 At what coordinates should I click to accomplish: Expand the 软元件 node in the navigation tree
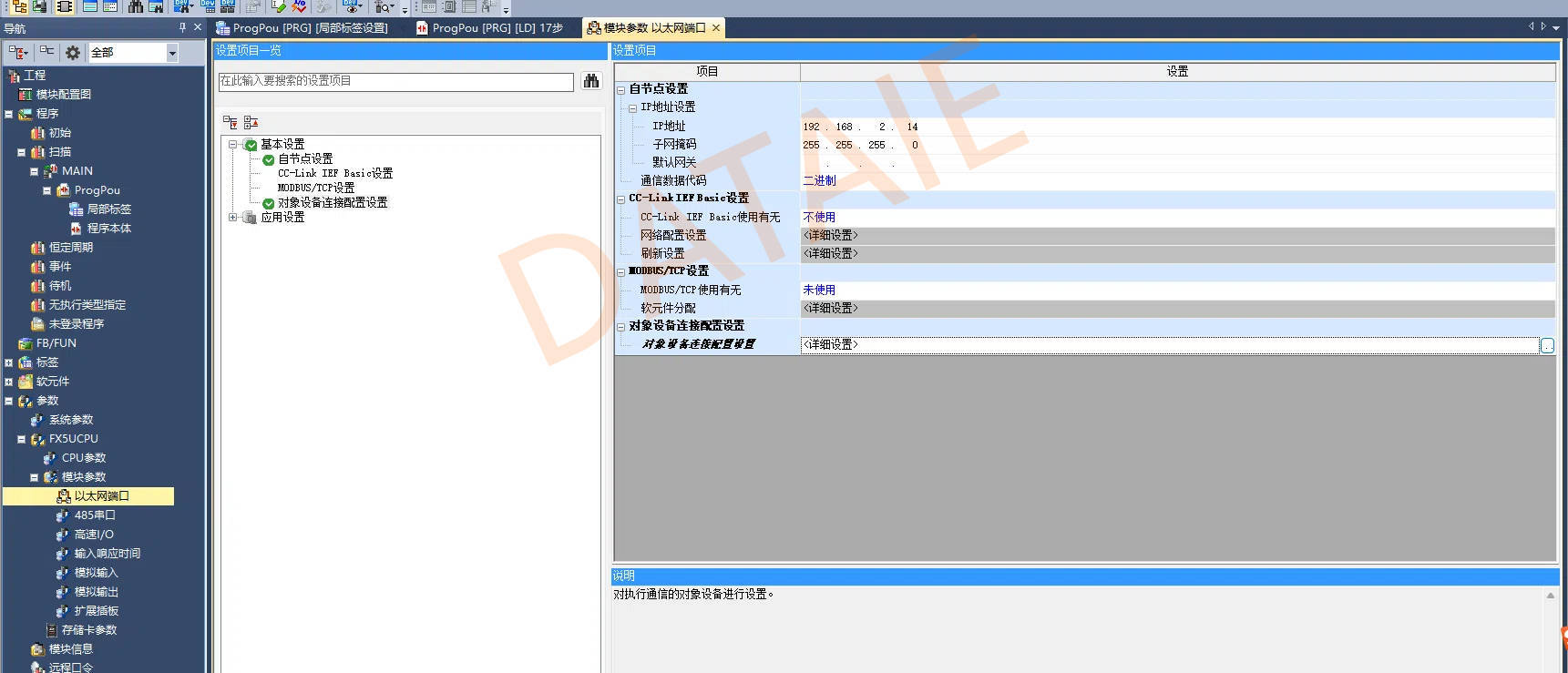coord(9,382)
